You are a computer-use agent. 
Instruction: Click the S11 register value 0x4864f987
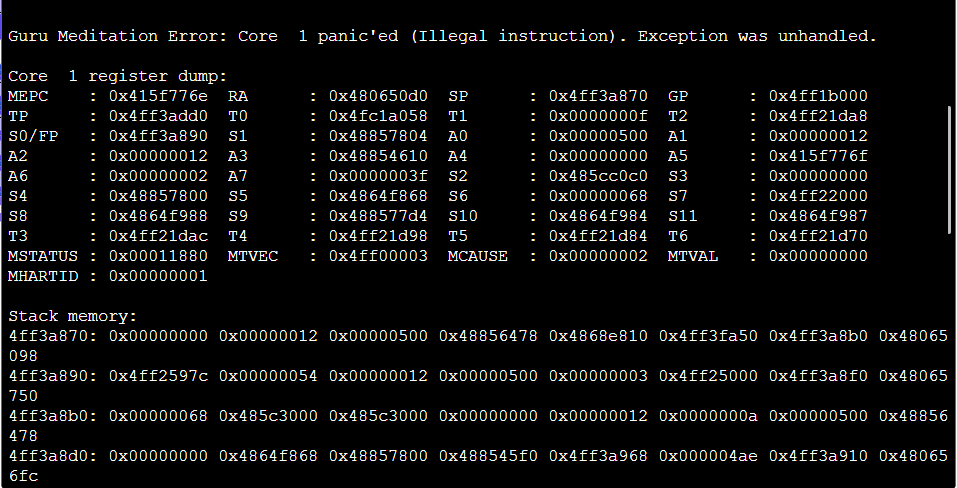tap(818, 217)
